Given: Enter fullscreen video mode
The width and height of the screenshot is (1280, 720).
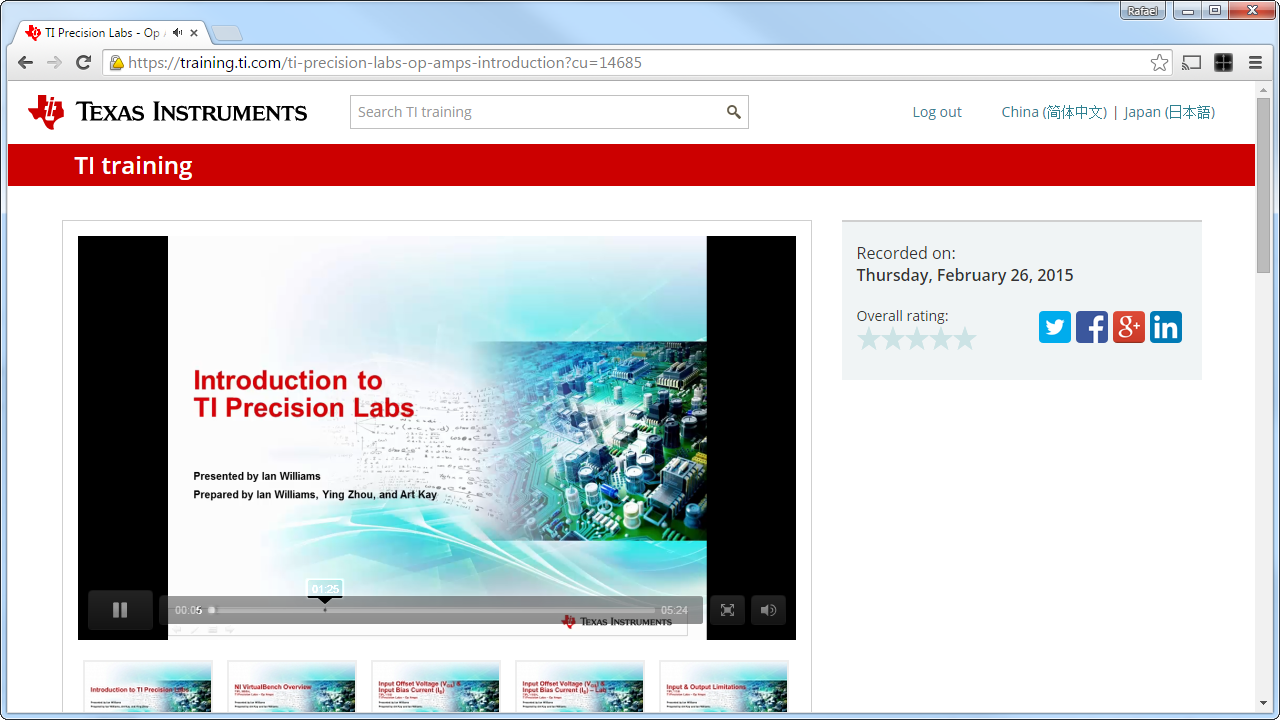Looking at the screenshot, I should coord(727,610).
